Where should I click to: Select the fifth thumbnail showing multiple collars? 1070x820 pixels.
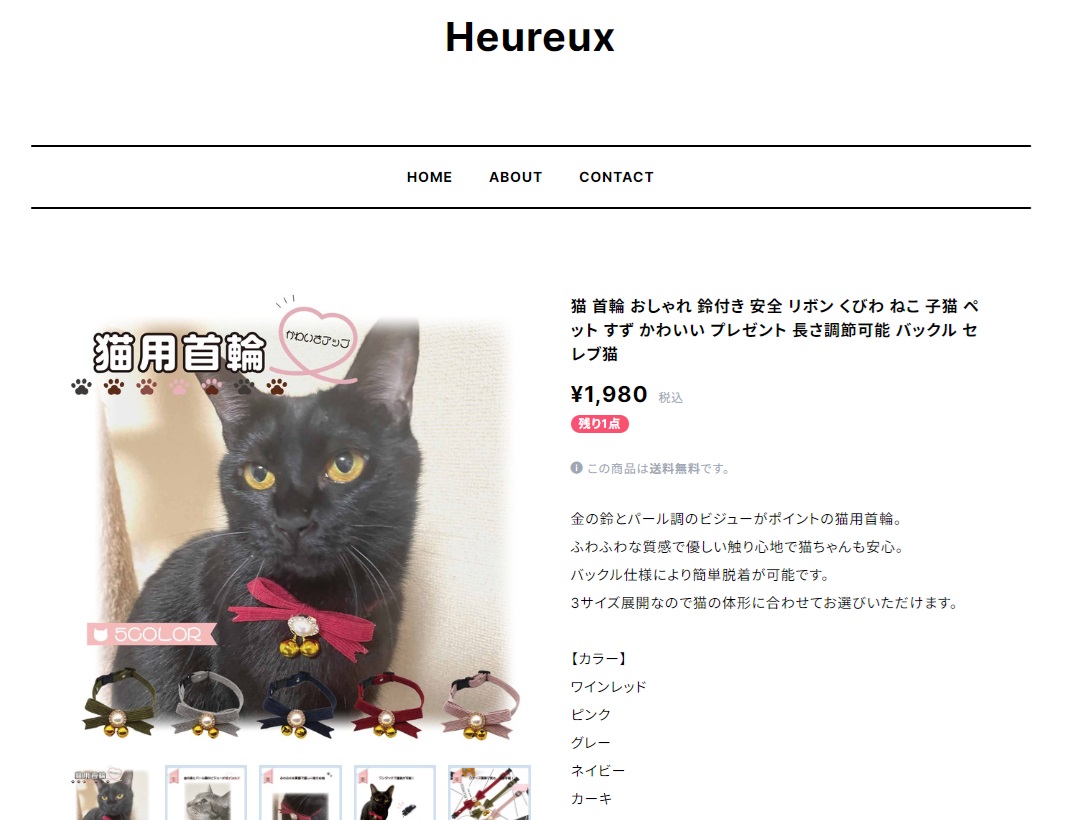pos(489,793)
